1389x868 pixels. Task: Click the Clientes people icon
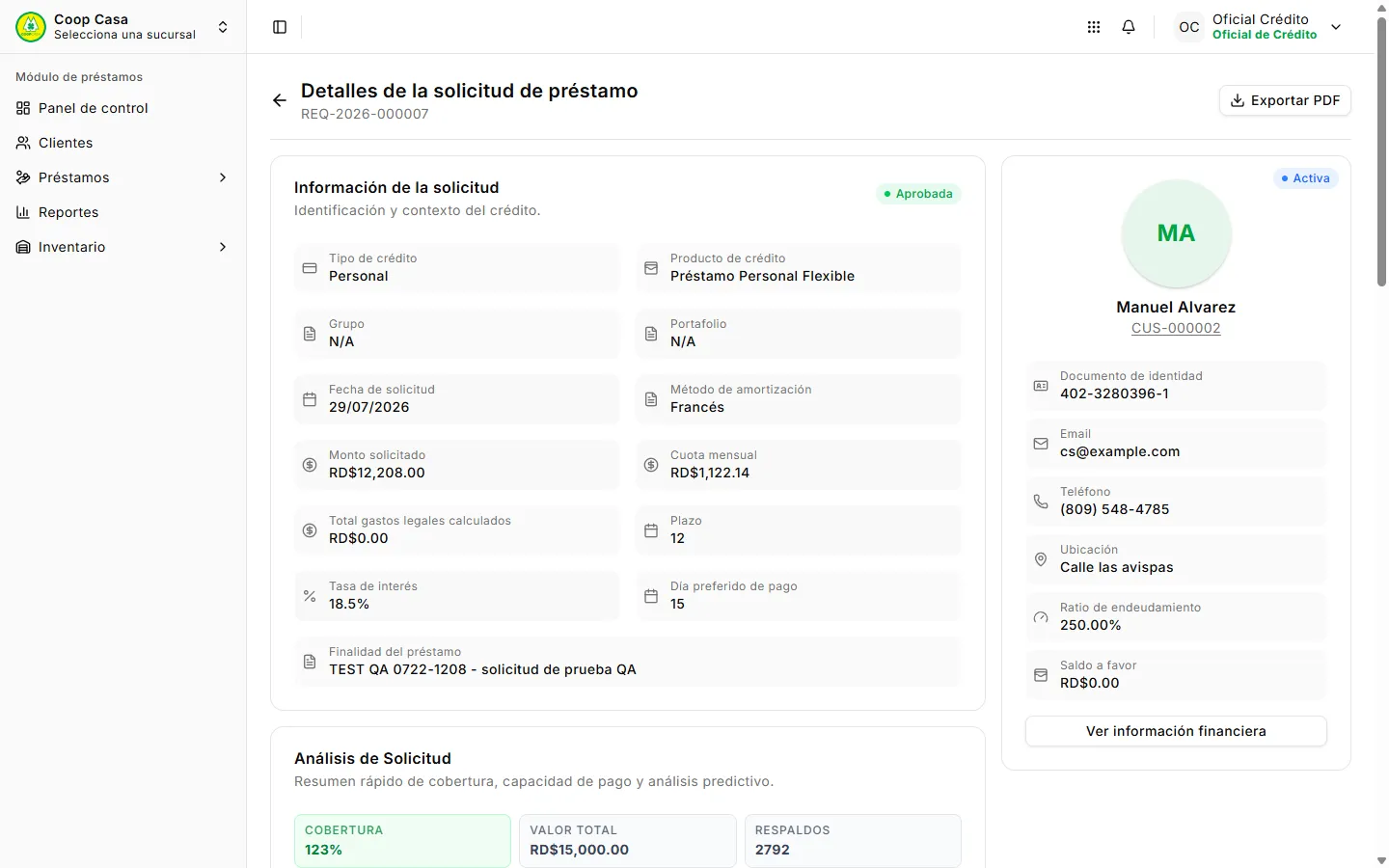[23, 143]
